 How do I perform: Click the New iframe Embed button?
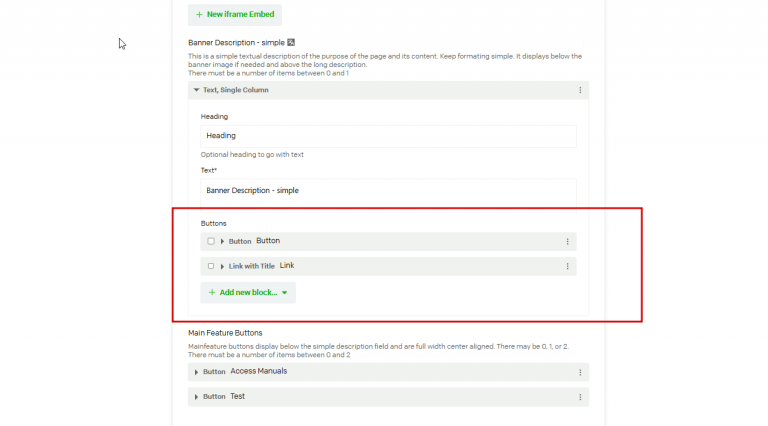[x=235, y=15]
